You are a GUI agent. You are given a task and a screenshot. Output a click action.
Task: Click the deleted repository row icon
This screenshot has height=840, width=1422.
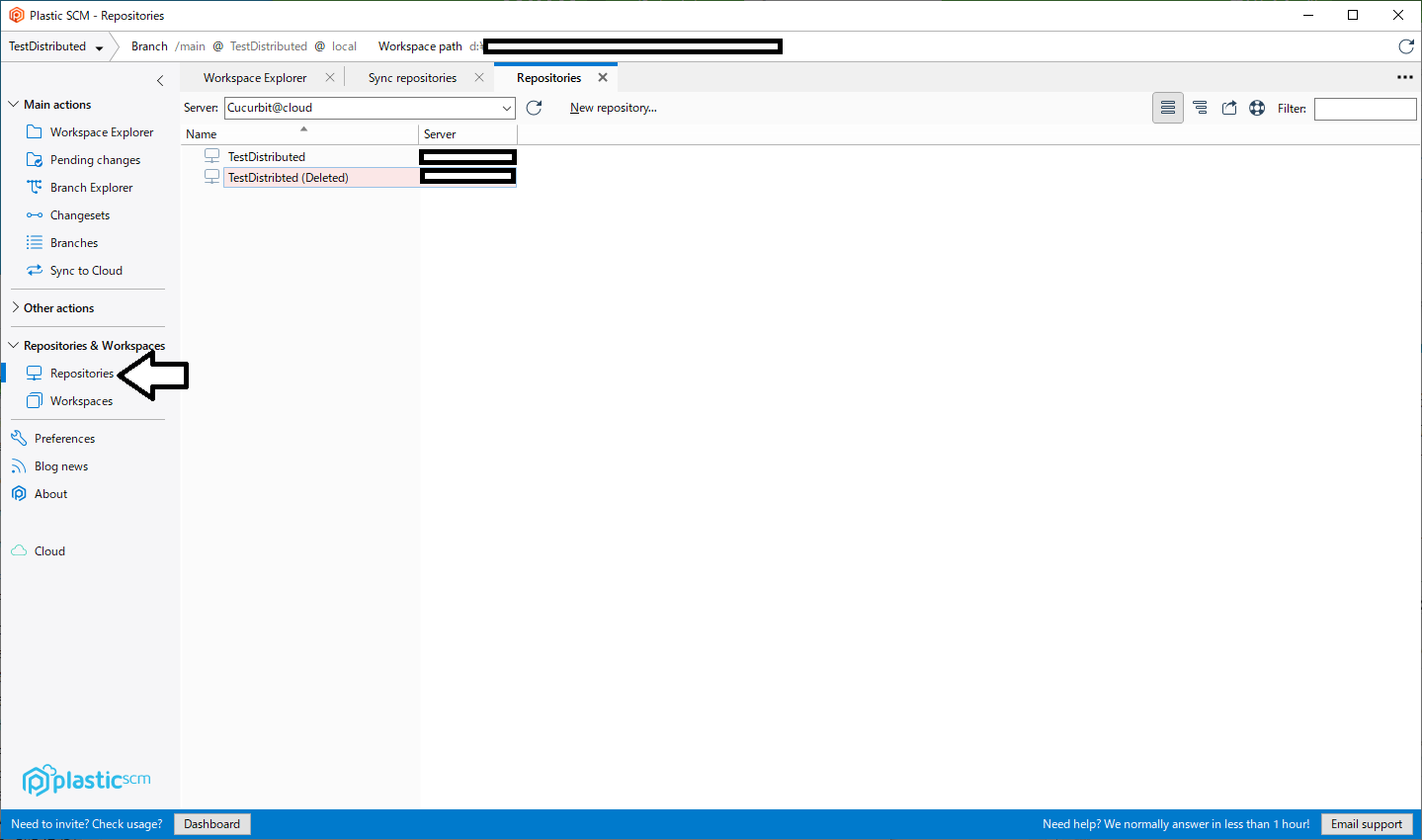pos(211,177)
